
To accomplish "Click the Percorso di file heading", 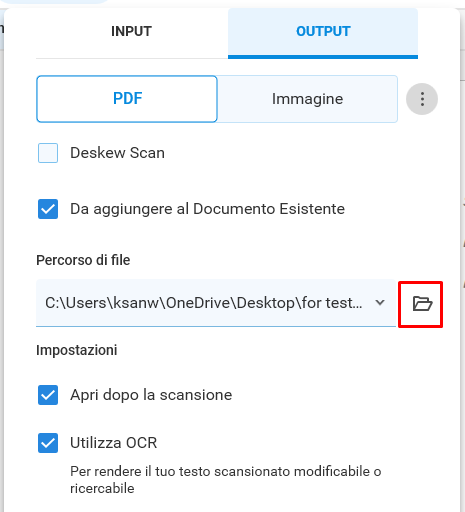I will coord(83,260).
